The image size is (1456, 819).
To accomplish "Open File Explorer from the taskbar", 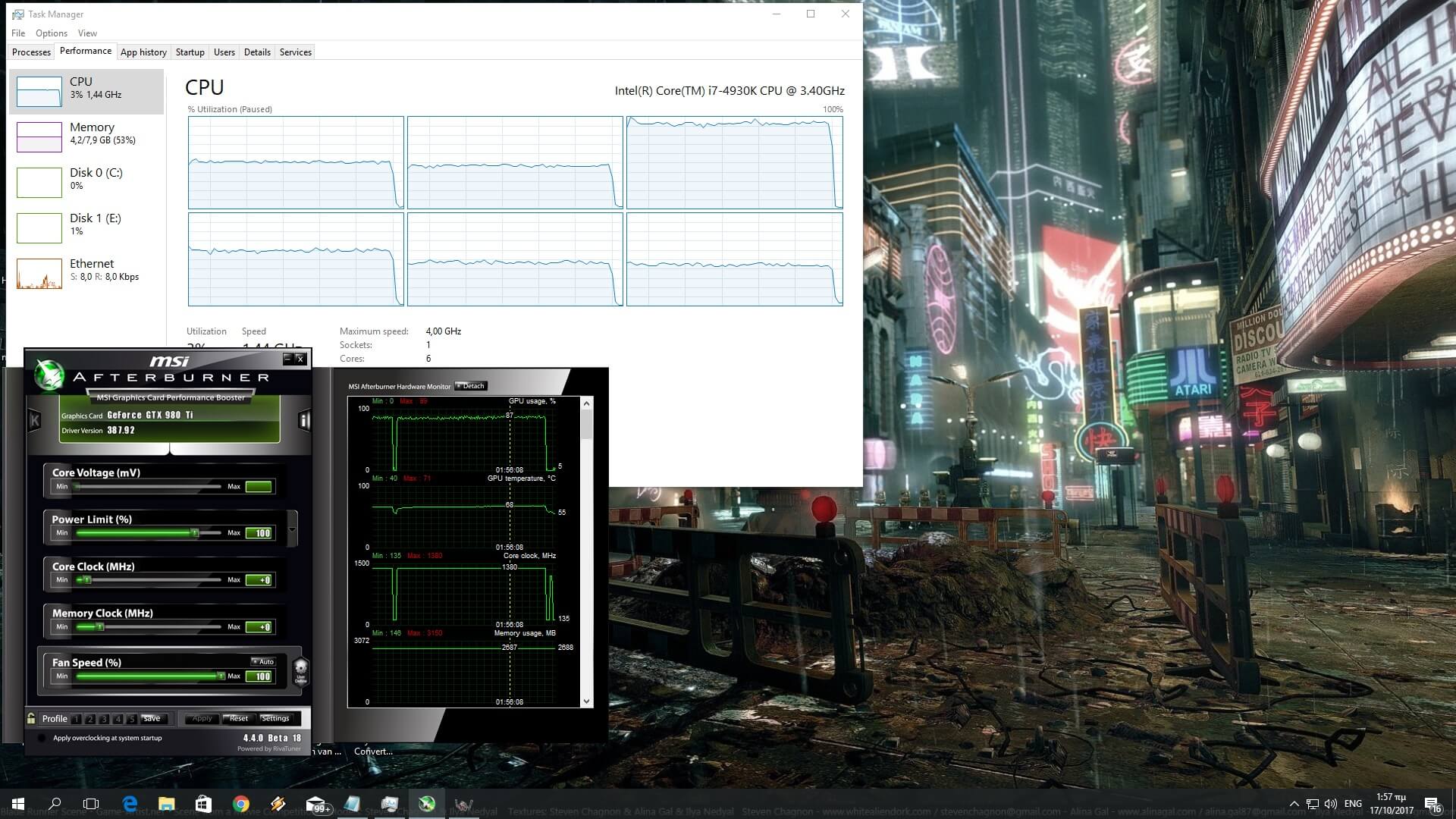I will (167, 804).
